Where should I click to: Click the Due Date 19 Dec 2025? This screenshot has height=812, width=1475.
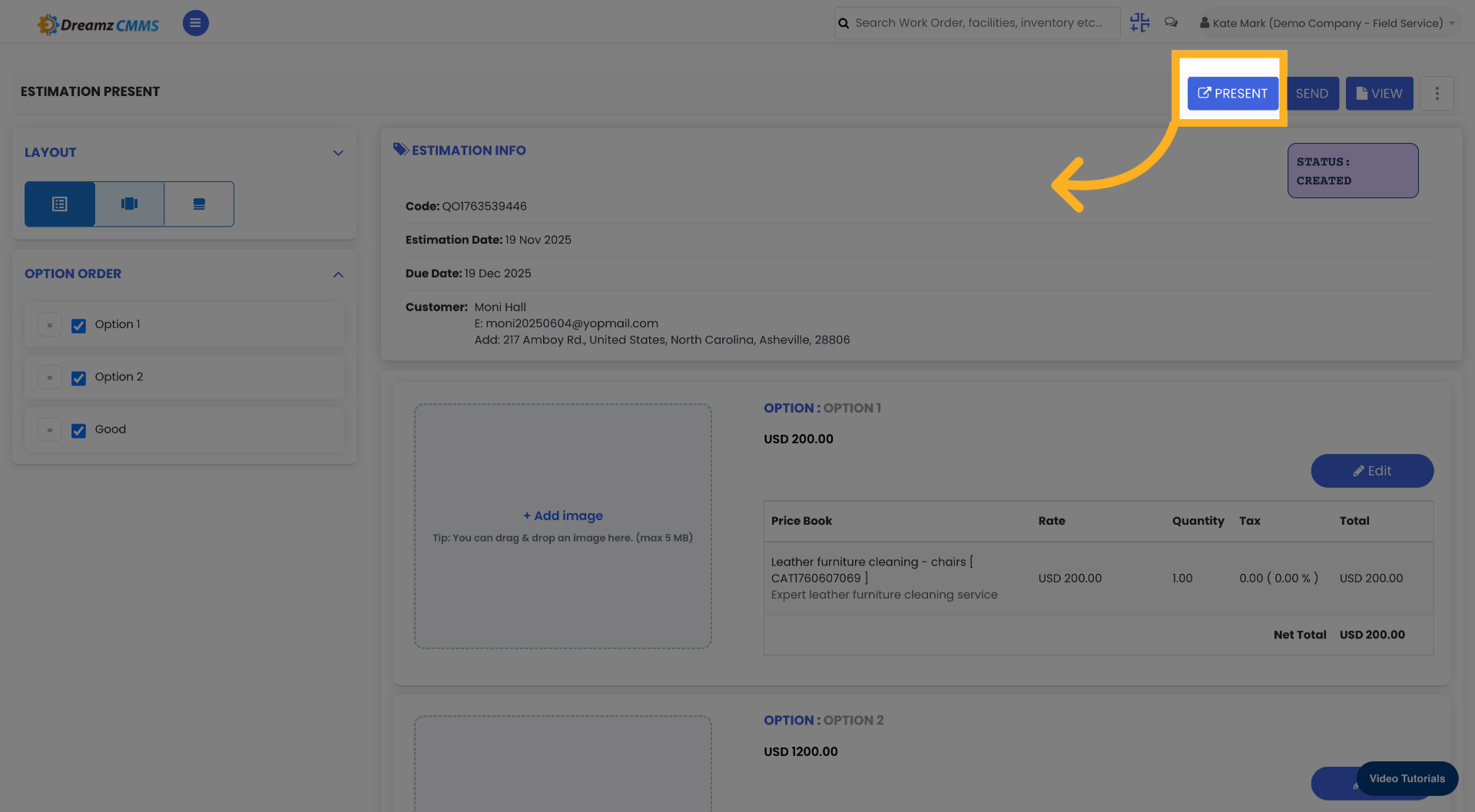point(498,273)
